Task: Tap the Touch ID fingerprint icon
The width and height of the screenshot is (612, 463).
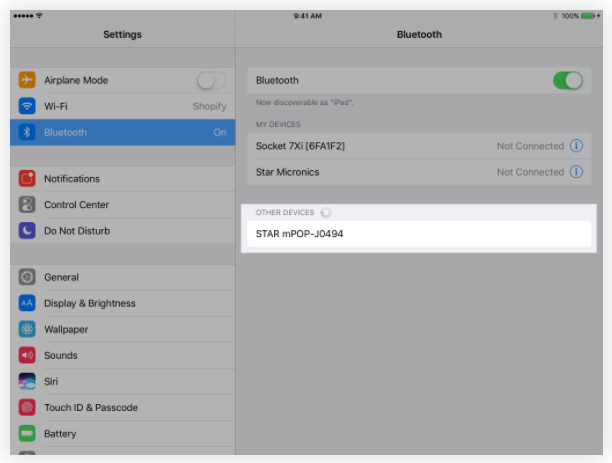Action: point(27,407)
